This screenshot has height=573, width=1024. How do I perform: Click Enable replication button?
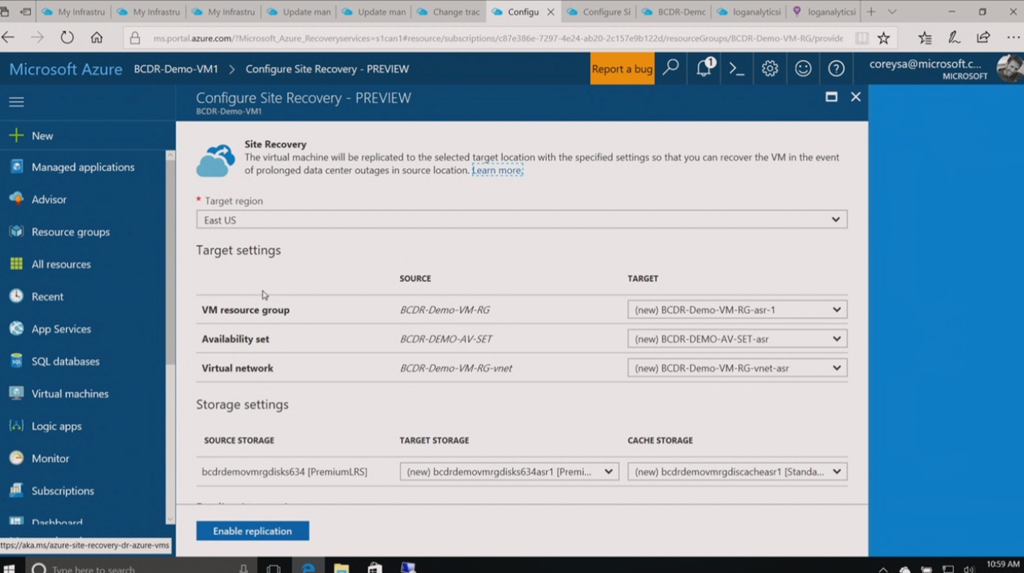(252, 531)
